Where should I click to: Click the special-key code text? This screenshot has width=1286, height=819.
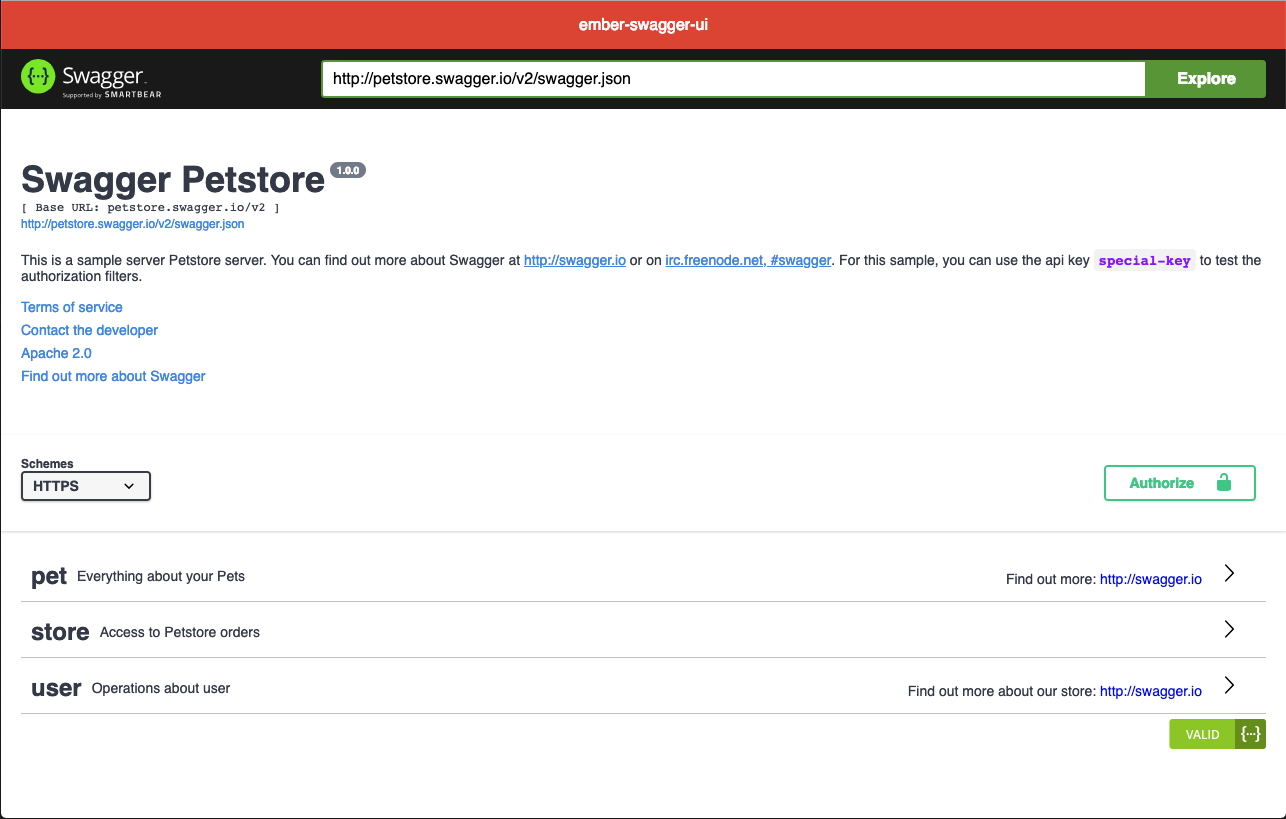pyautogui.click(x=1145, y=260)
